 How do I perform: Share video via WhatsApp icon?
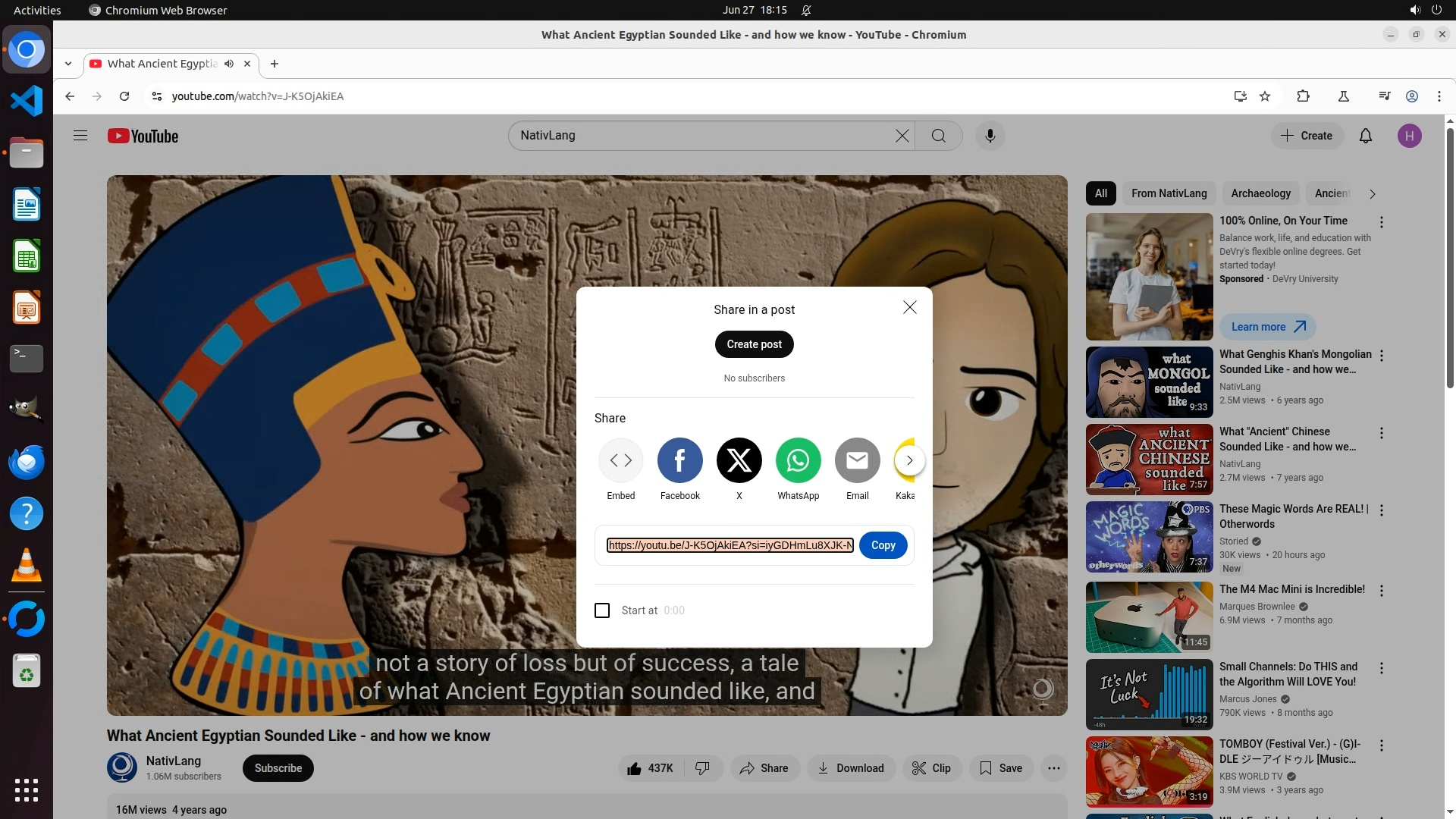click(x=798, y=460)
